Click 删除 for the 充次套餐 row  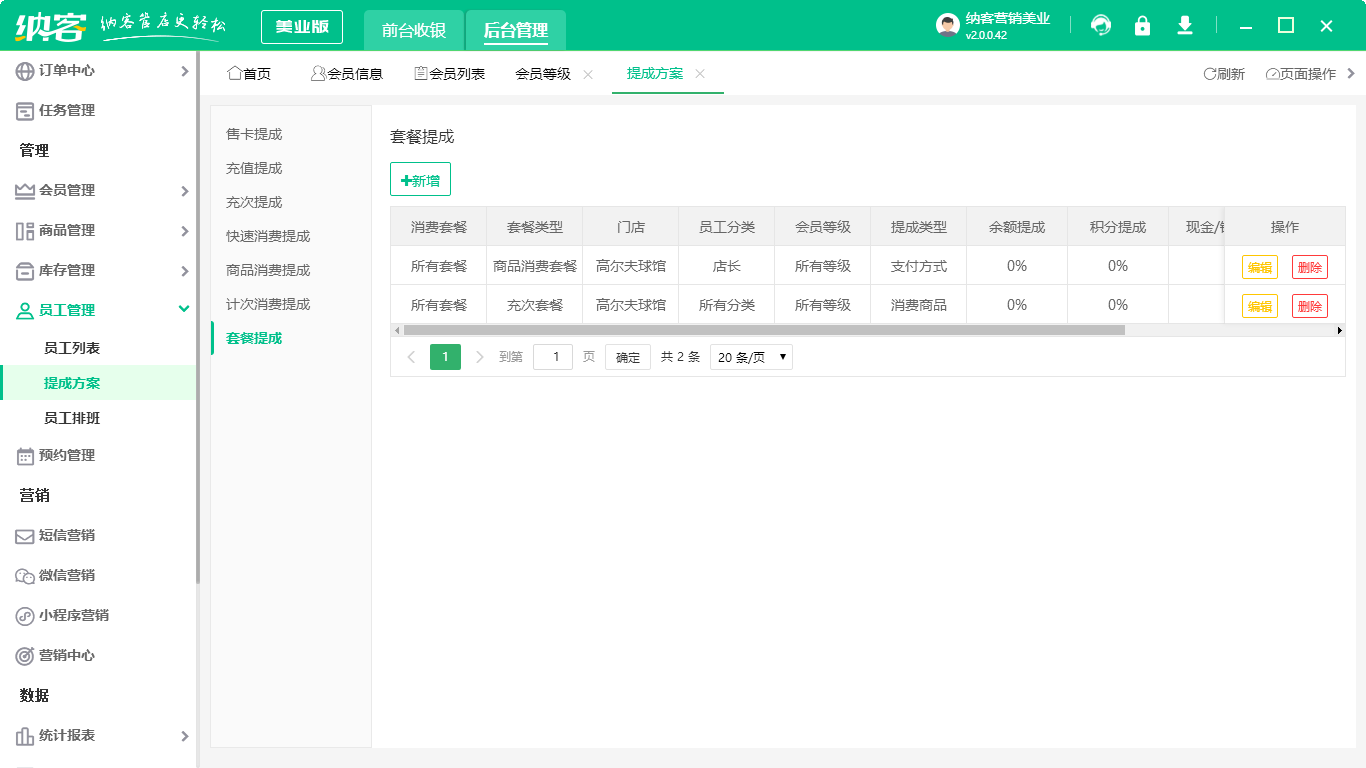click(1309, 306)
